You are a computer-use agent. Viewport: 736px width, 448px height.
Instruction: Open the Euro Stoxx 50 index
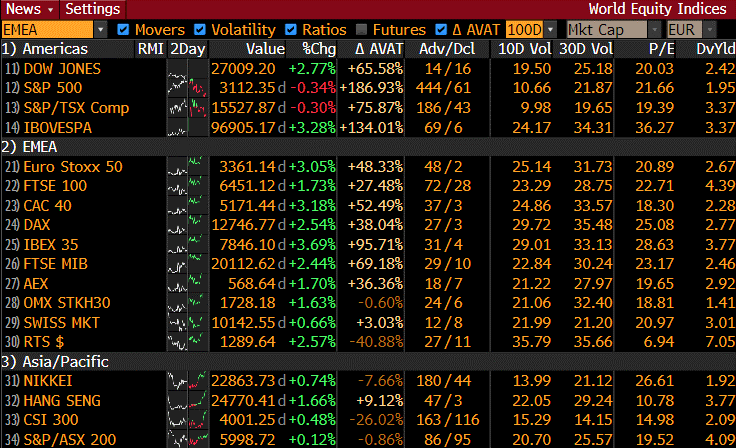pyautogui.click(x=73, y=167)
